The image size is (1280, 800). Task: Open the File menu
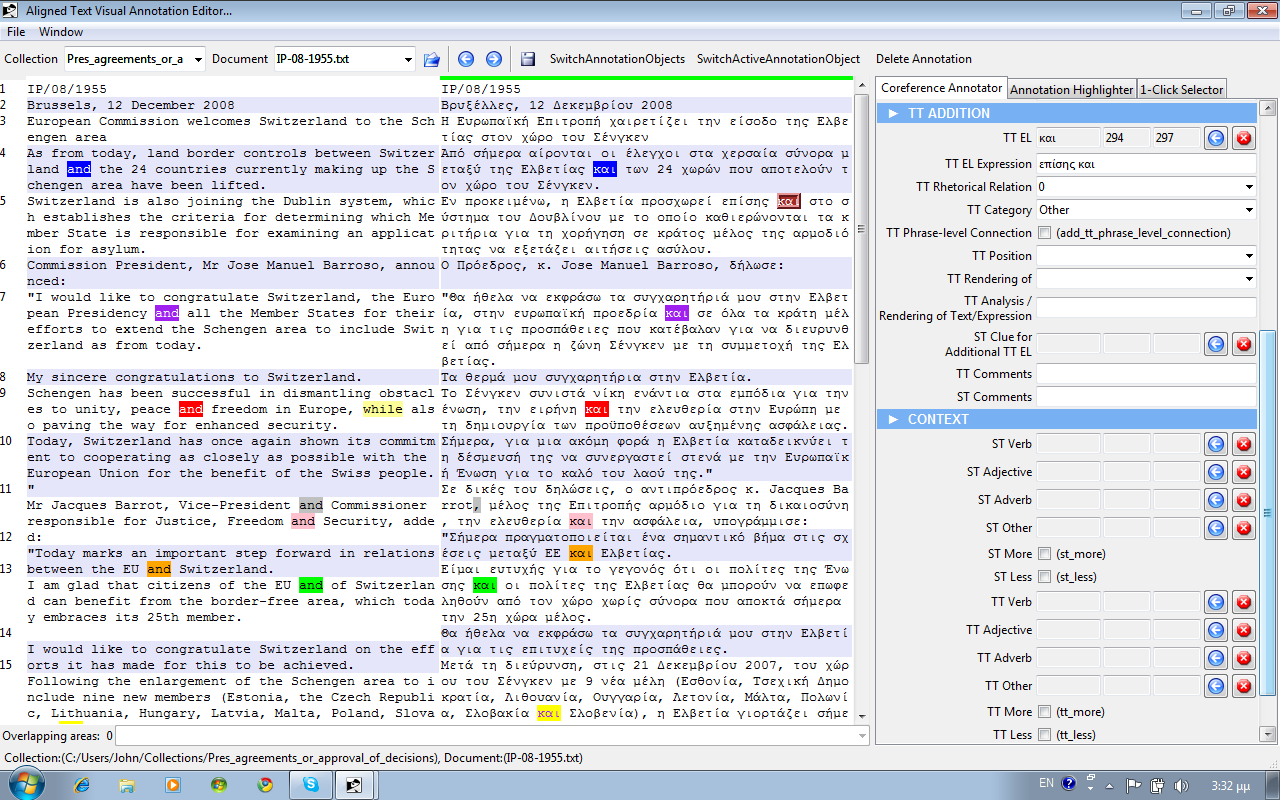(16, 32)
